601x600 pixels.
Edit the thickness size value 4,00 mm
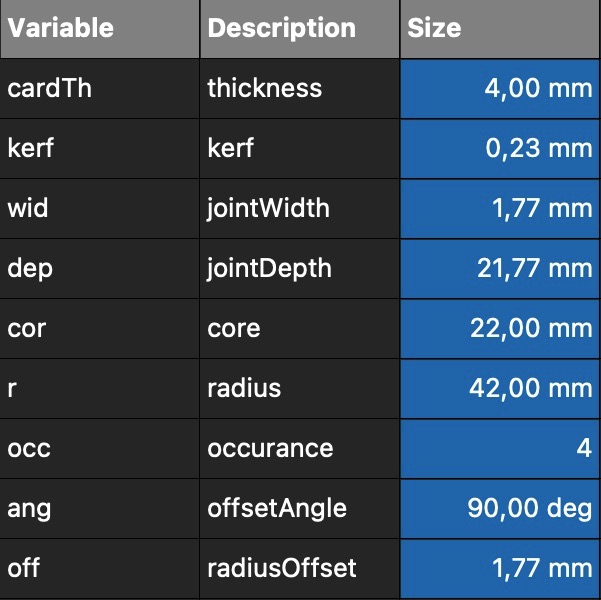[x=500, y=89]
